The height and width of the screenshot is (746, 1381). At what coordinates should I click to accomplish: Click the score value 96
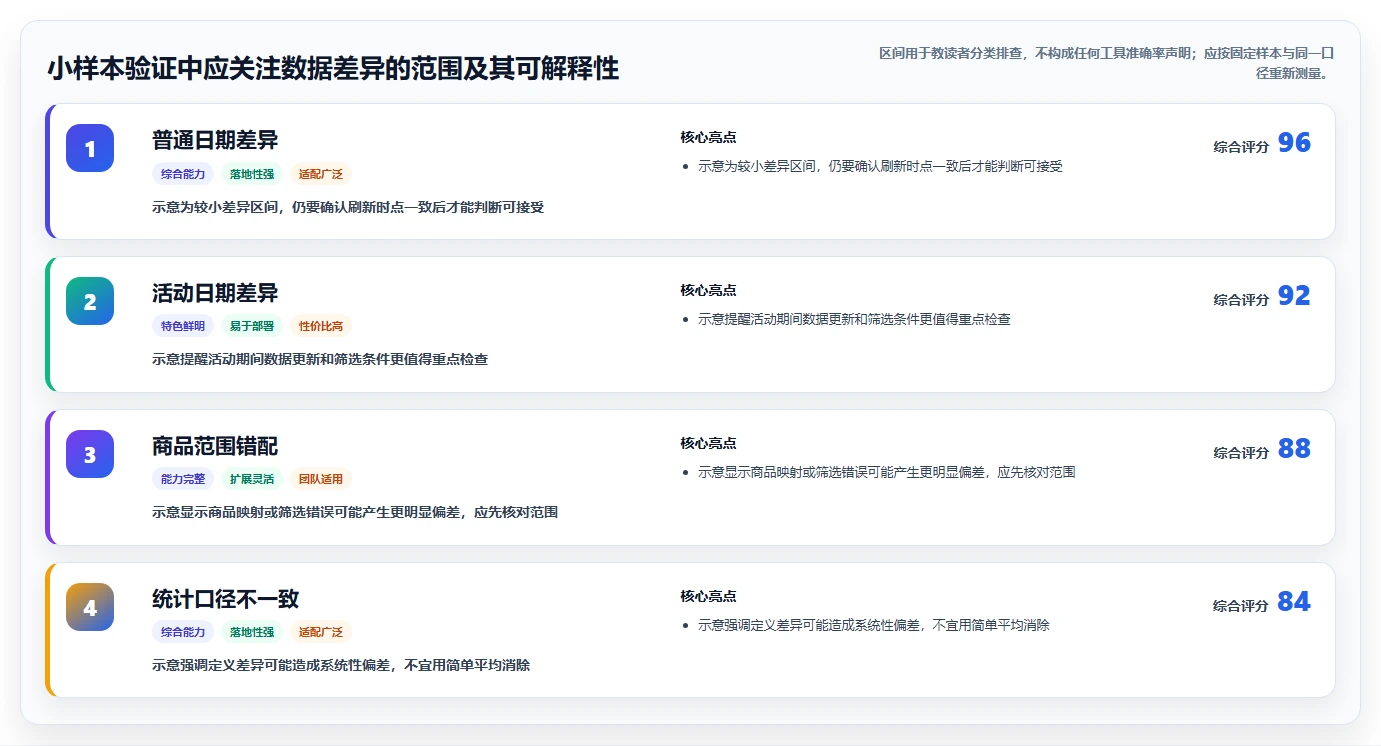(x=1294, y=143)
